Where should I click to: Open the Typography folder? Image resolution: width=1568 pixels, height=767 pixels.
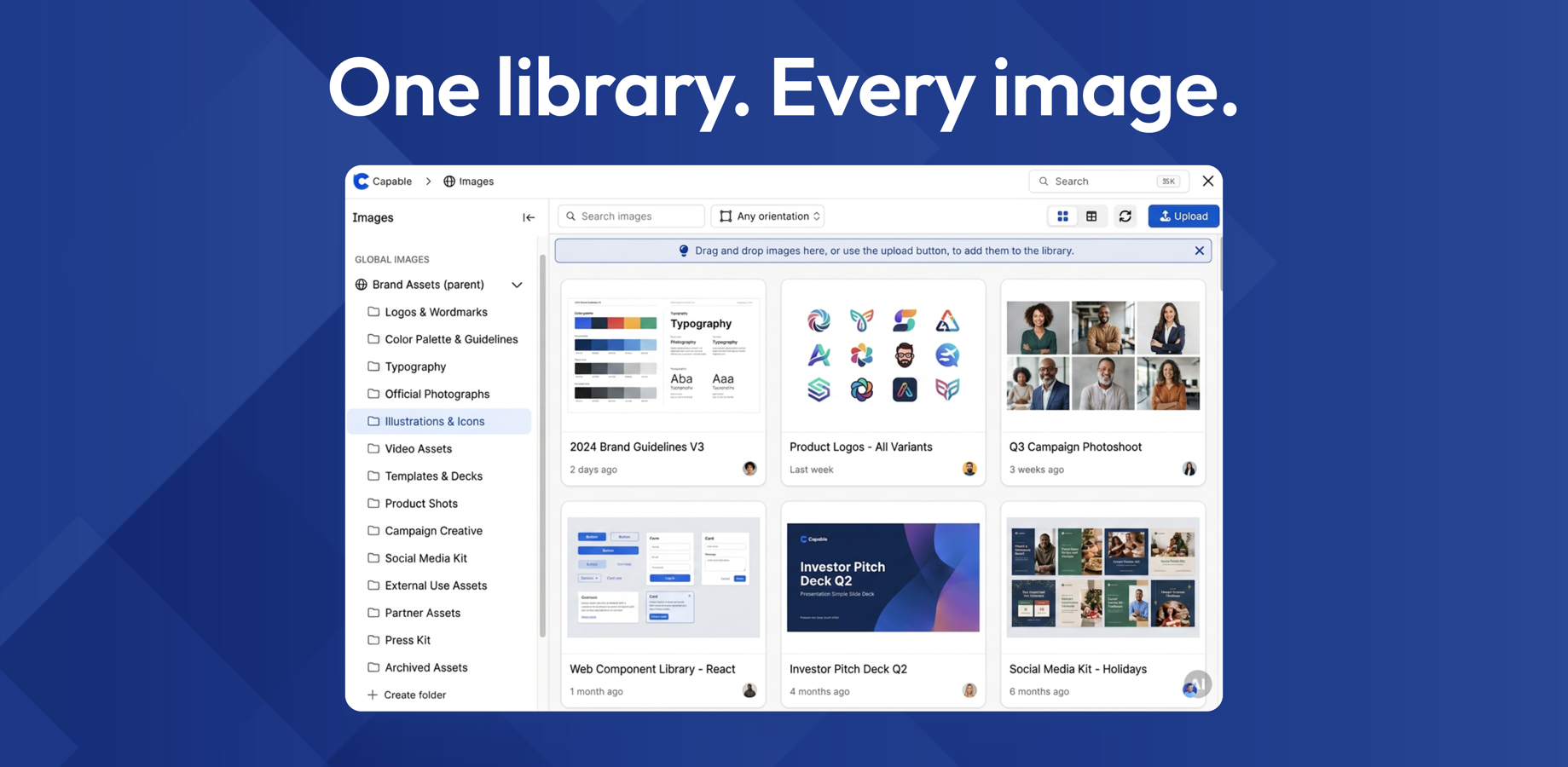coord(439,366)
